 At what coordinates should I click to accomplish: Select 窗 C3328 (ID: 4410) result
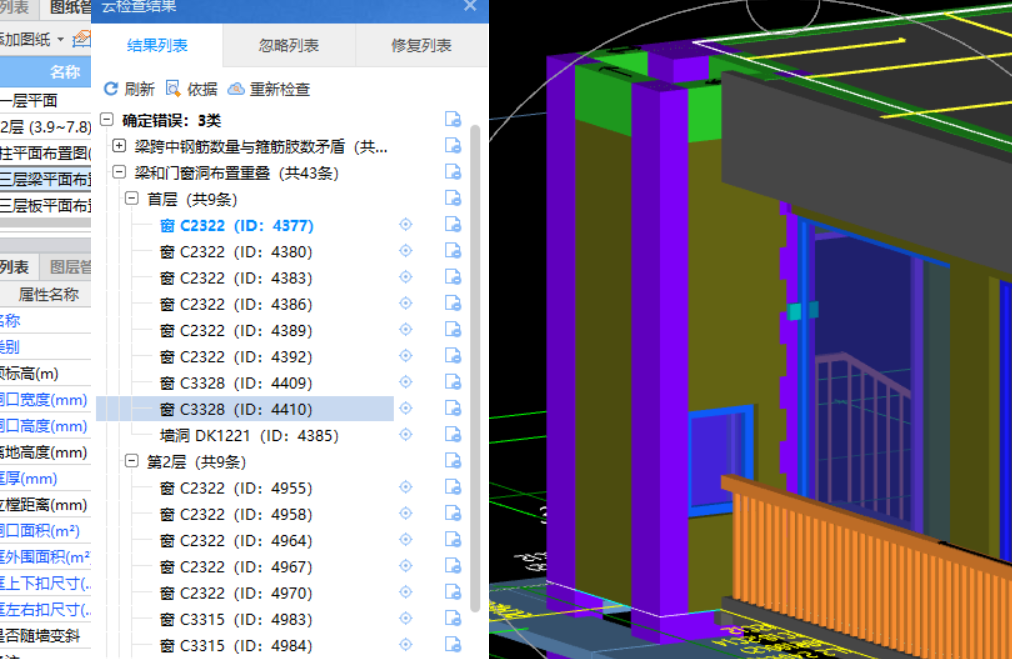click(x=236, y=409)
